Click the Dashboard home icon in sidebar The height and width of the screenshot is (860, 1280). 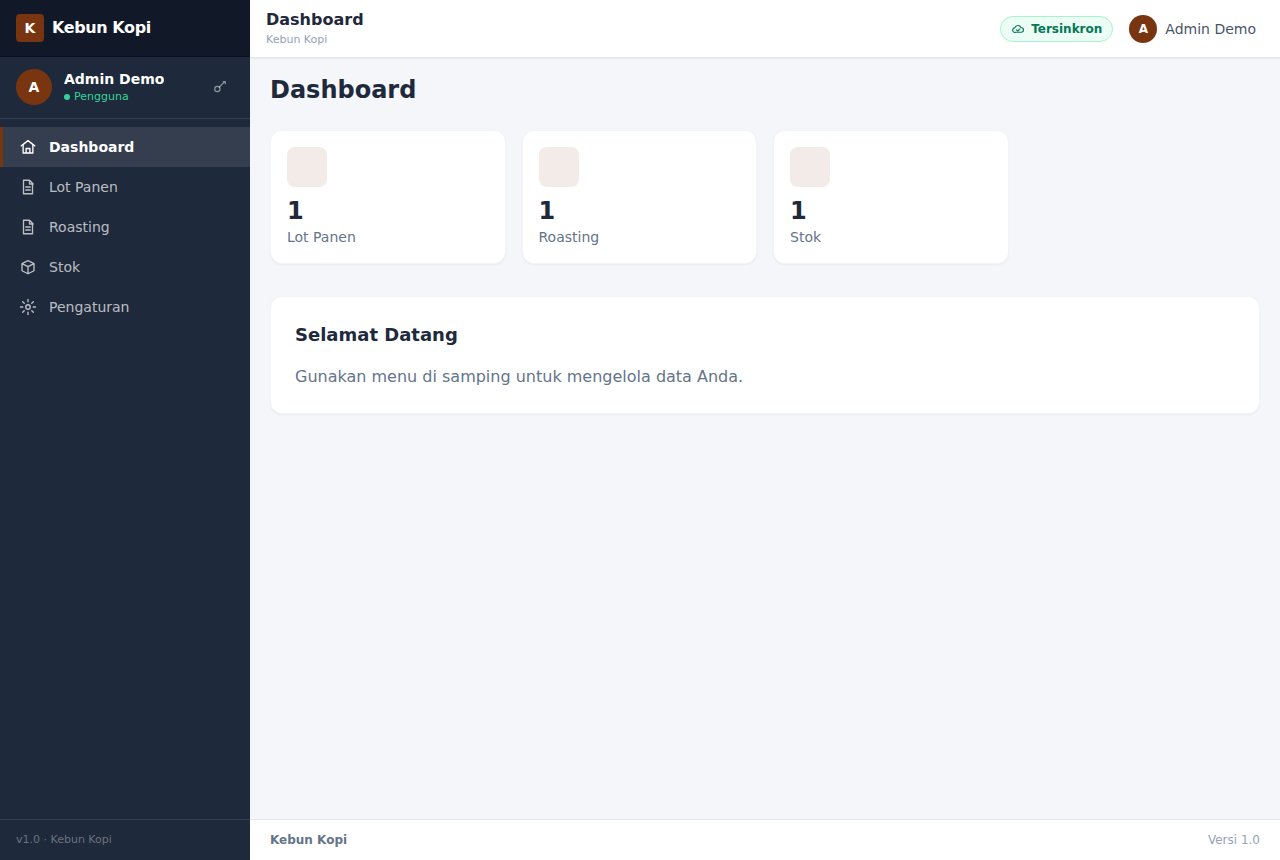click(x=28, y=147)
